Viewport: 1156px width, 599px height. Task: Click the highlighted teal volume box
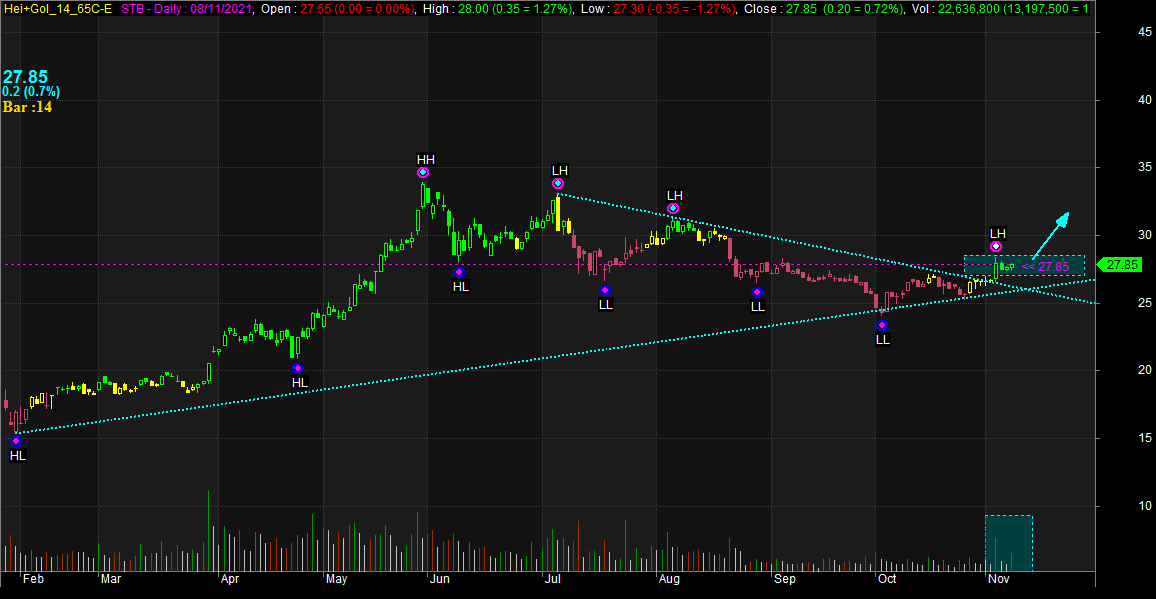pyautogui.click(x=1008, y=543)
